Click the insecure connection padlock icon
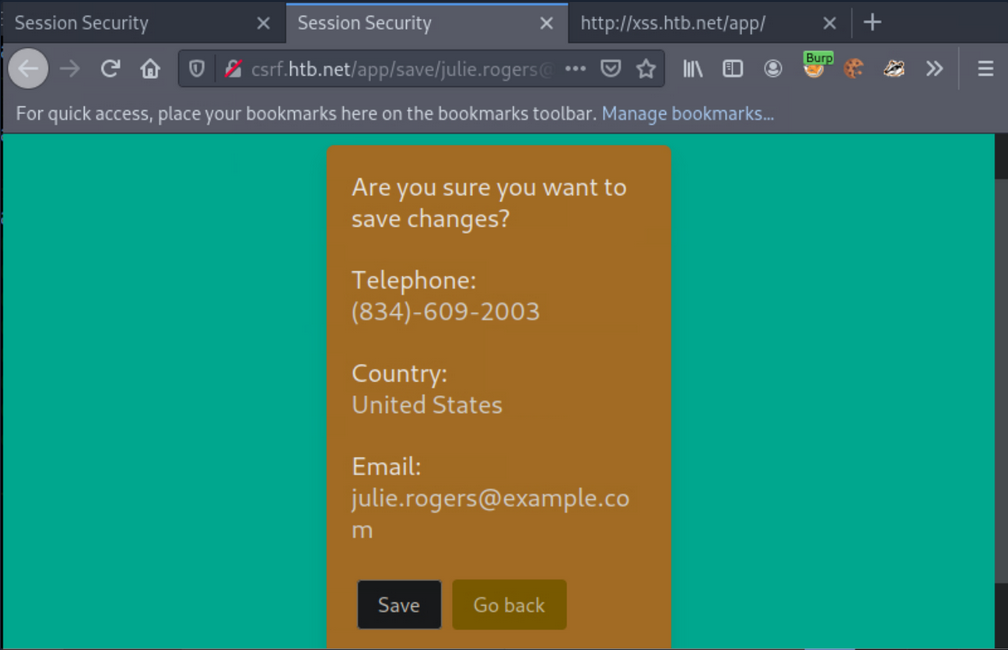This screenshot has height=650, width=1008. click(x=233, y=68)
